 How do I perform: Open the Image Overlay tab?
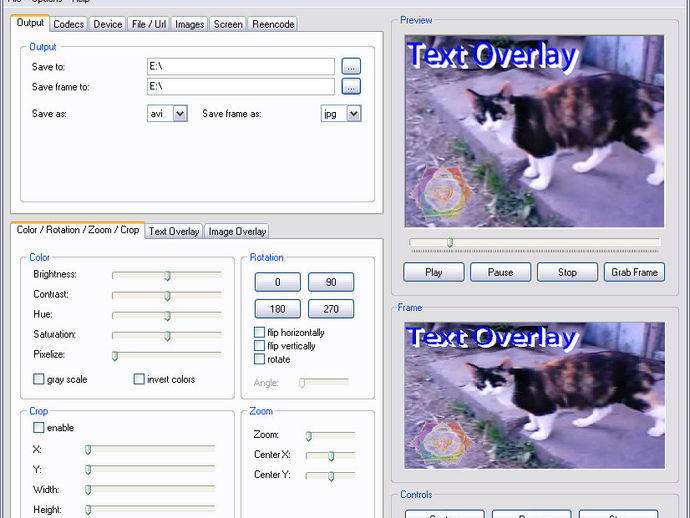[237, 231]
